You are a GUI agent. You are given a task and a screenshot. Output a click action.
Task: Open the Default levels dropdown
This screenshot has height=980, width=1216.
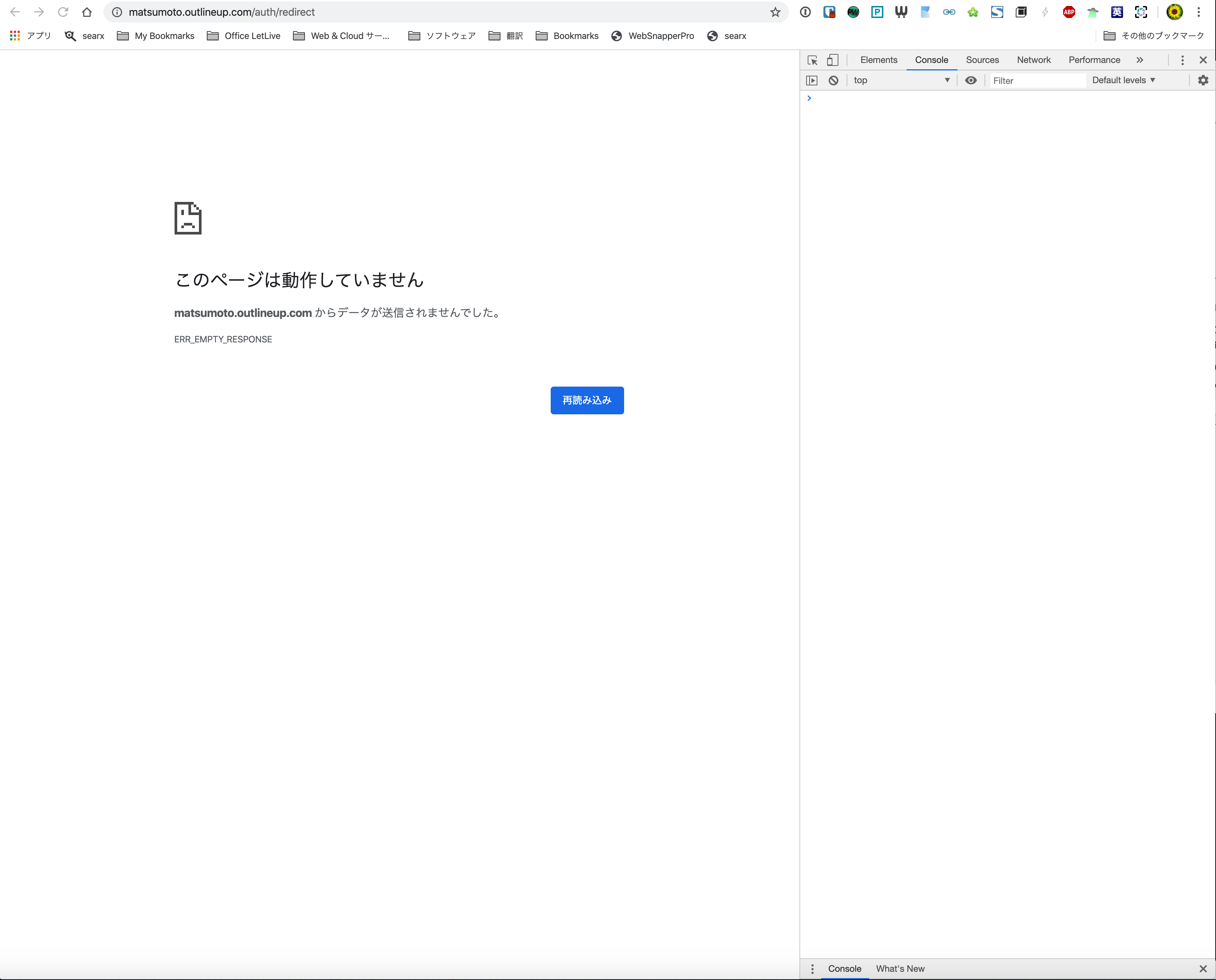coord(1123,80)
